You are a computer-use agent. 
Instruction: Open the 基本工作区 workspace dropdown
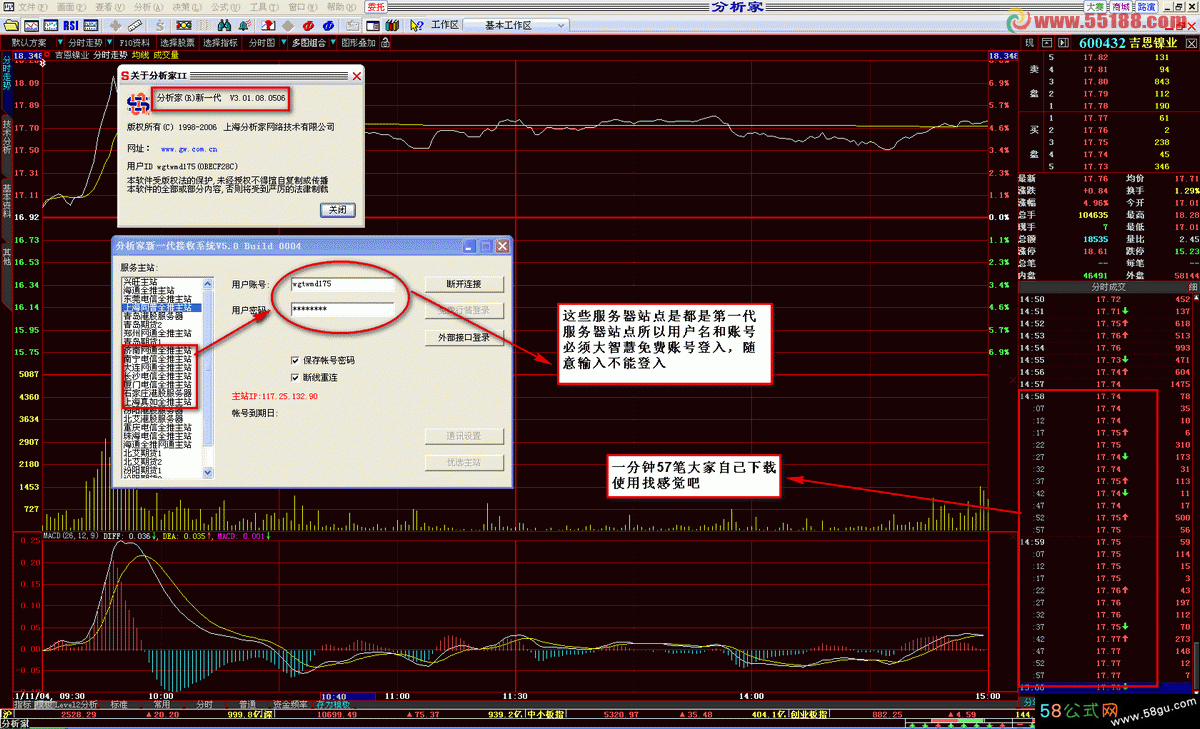click(x=515, y=24)
